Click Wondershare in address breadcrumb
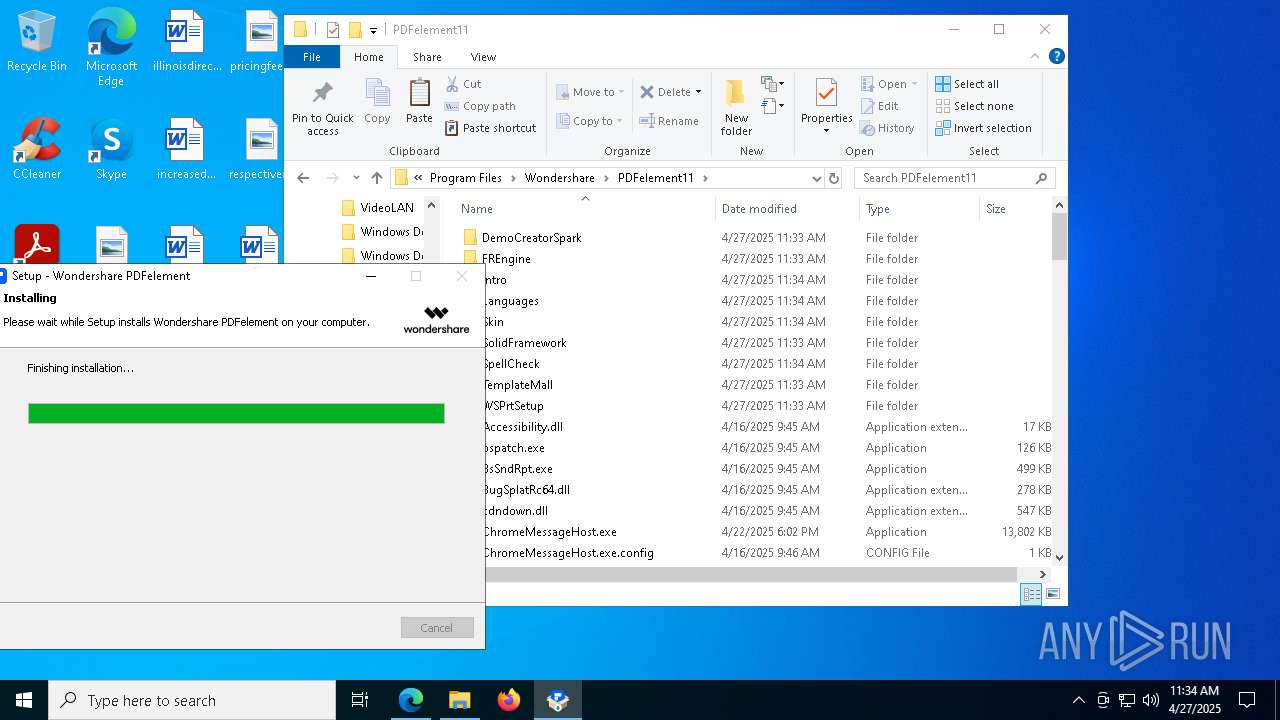This screenshot has height=720, width=1280. coord(559,178)
